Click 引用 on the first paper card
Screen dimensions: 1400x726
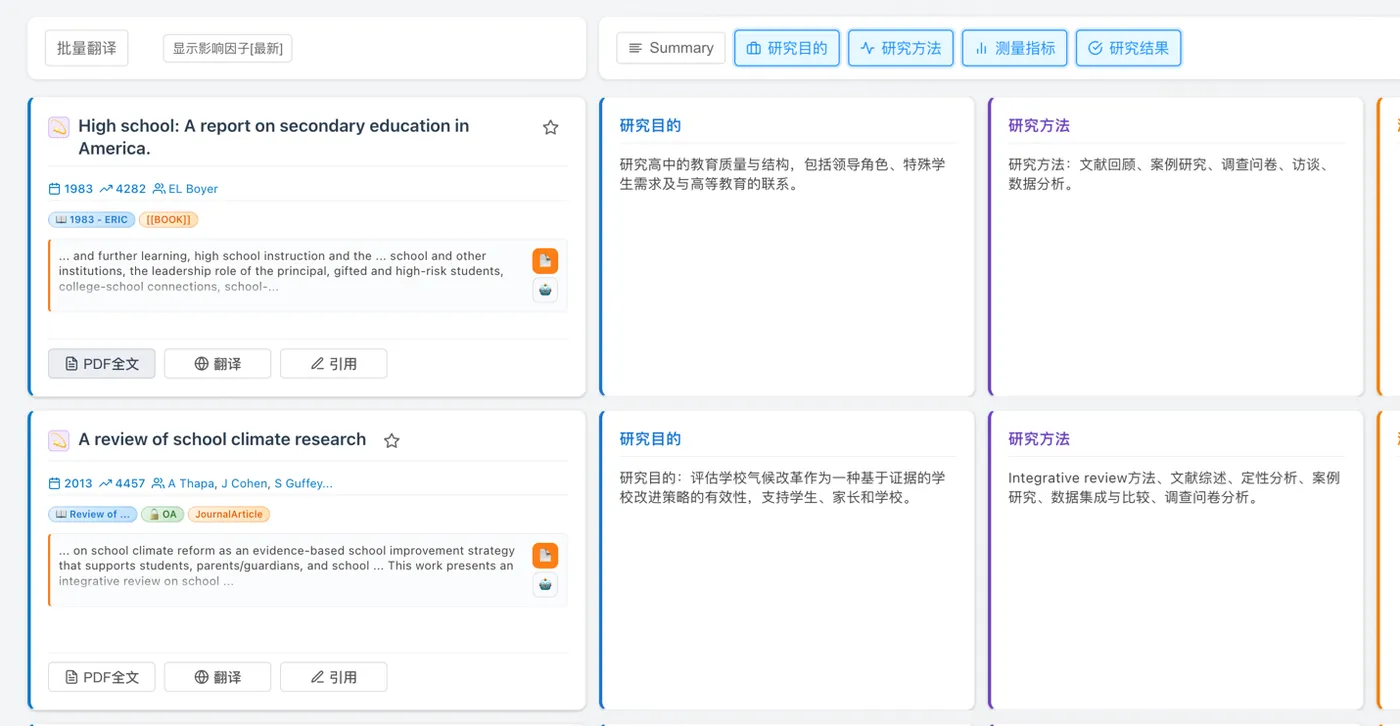point(334,363)
